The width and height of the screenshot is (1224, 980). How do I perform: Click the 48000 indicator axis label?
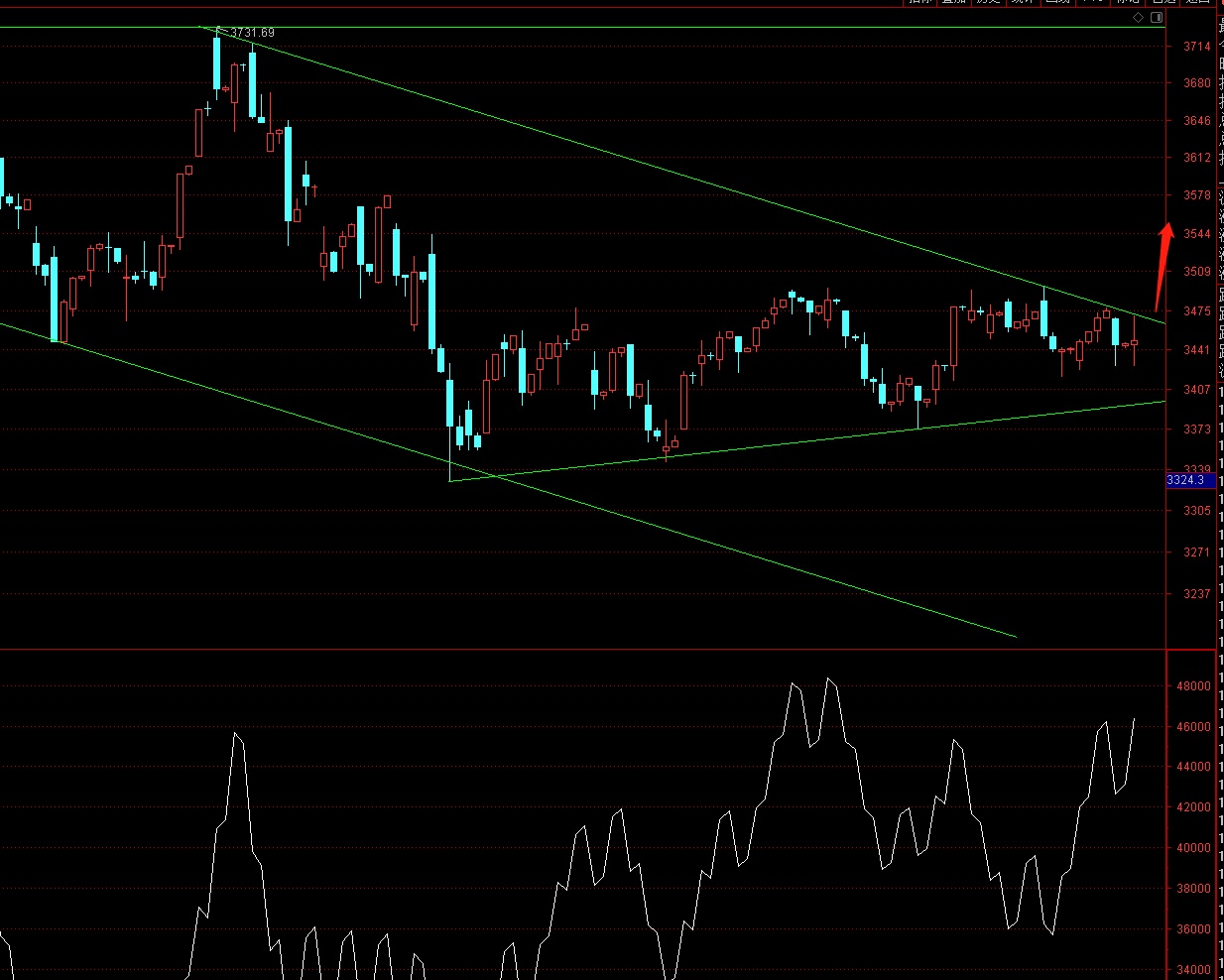[1193, 686]
